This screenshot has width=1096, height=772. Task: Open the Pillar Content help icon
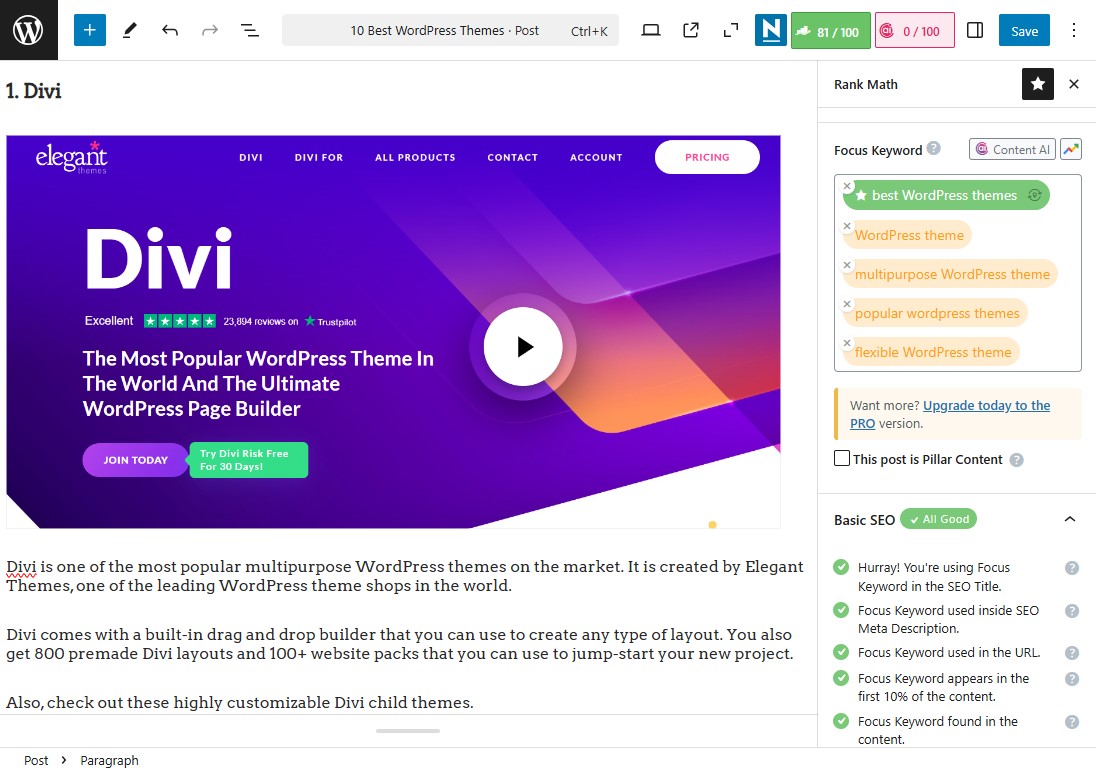click(1017, 460)
